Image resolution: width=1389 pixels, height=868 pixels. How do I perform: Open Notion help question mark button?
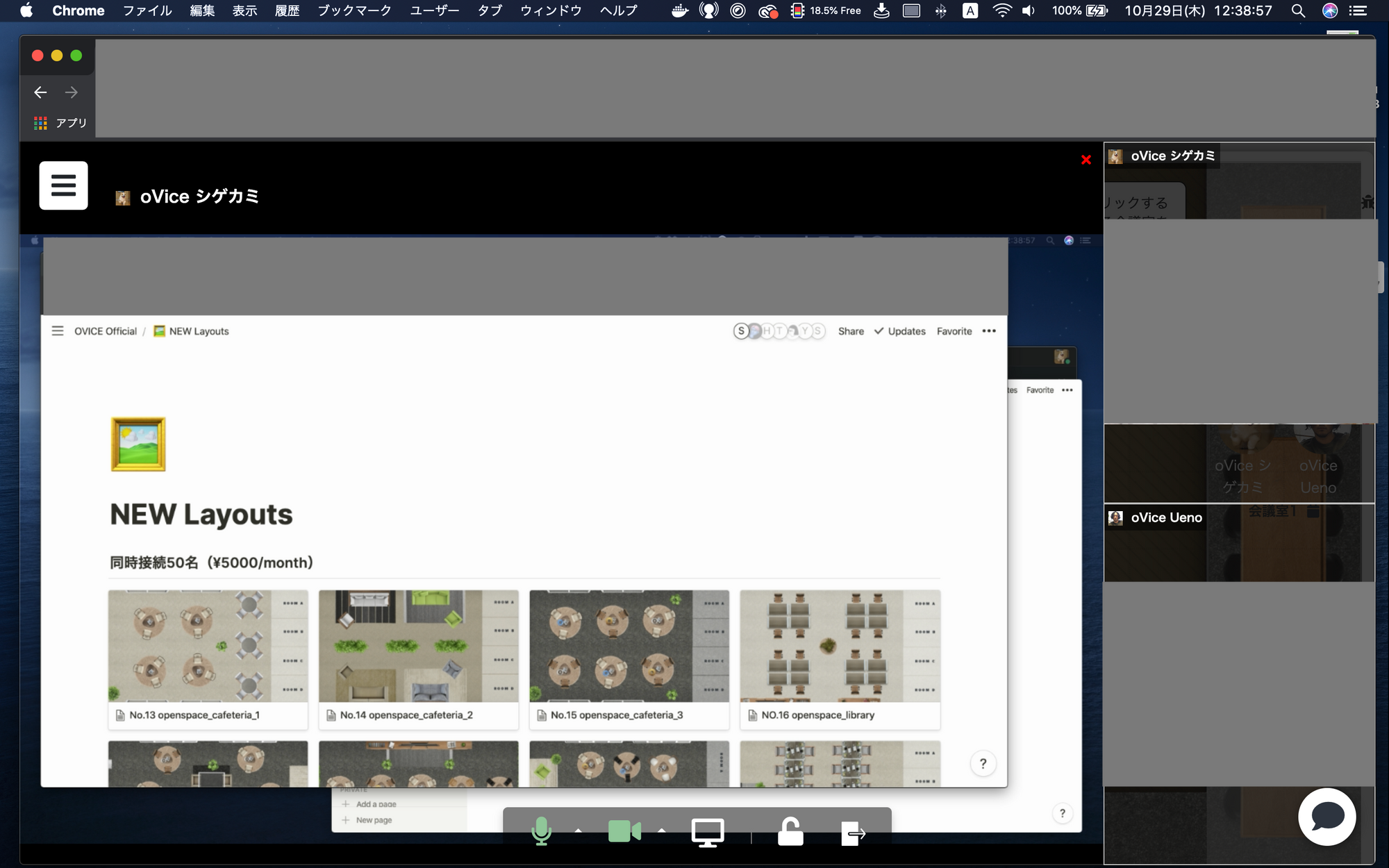pyautogui.click(x=983, y=764)
